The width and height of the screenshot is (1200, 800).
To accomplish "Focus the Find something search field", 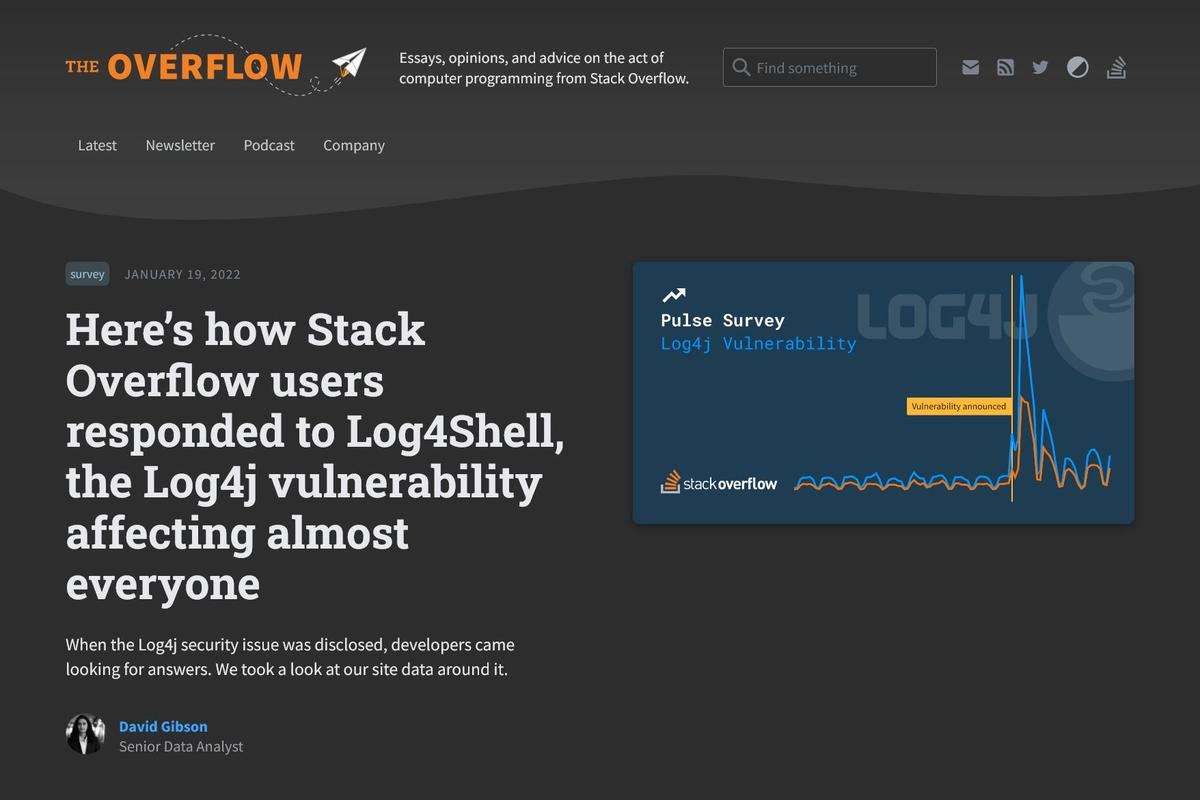I will (829, 67).
